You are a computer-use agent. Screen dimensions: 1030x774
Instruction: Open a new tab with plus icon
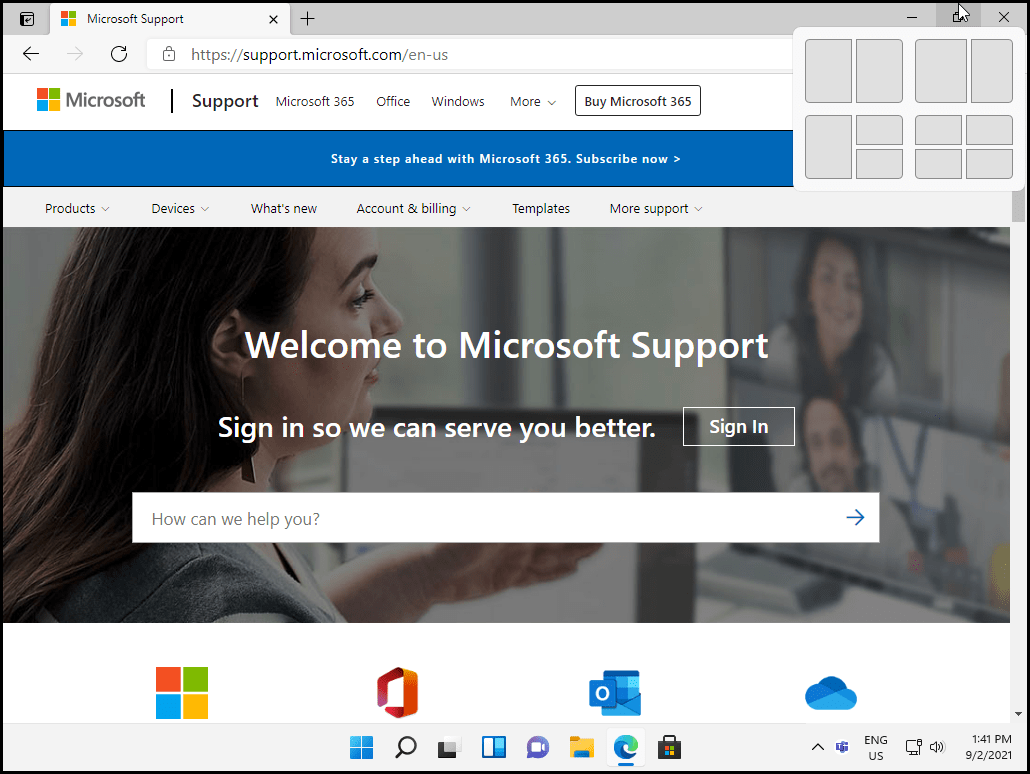(307, 19)
